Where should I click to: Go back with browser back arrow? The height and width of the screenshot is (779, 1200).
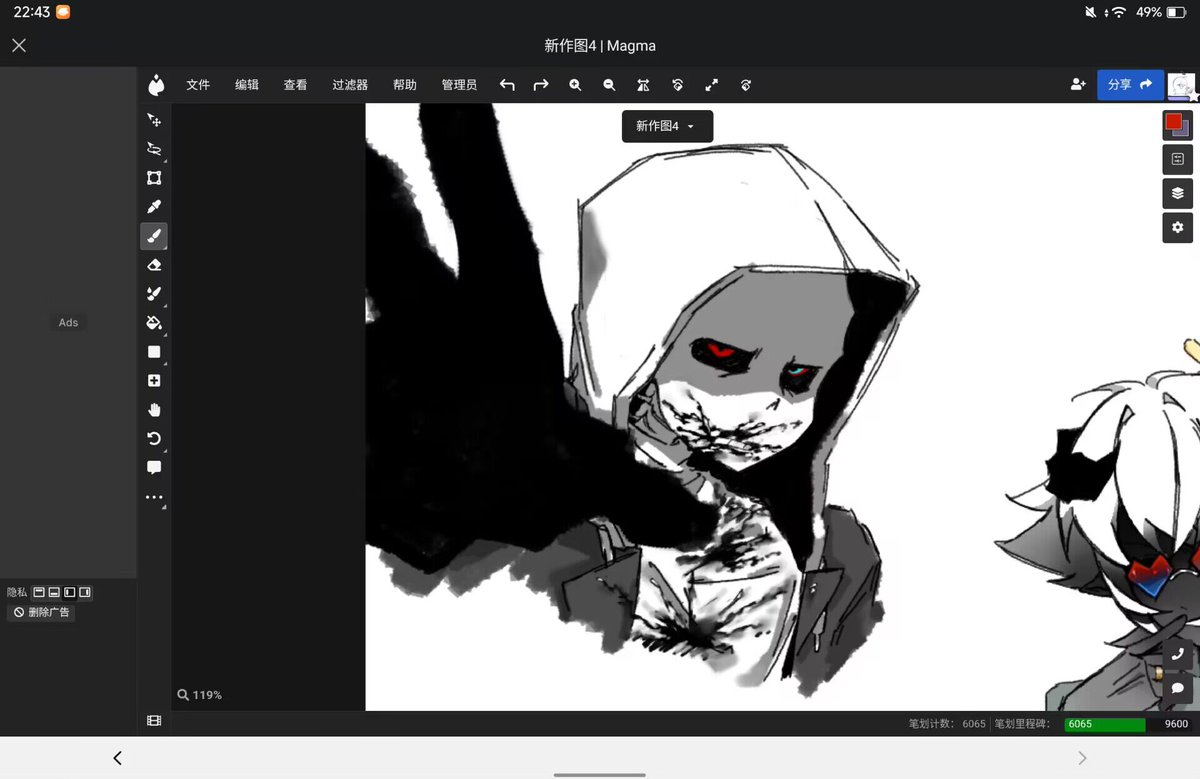117,758
